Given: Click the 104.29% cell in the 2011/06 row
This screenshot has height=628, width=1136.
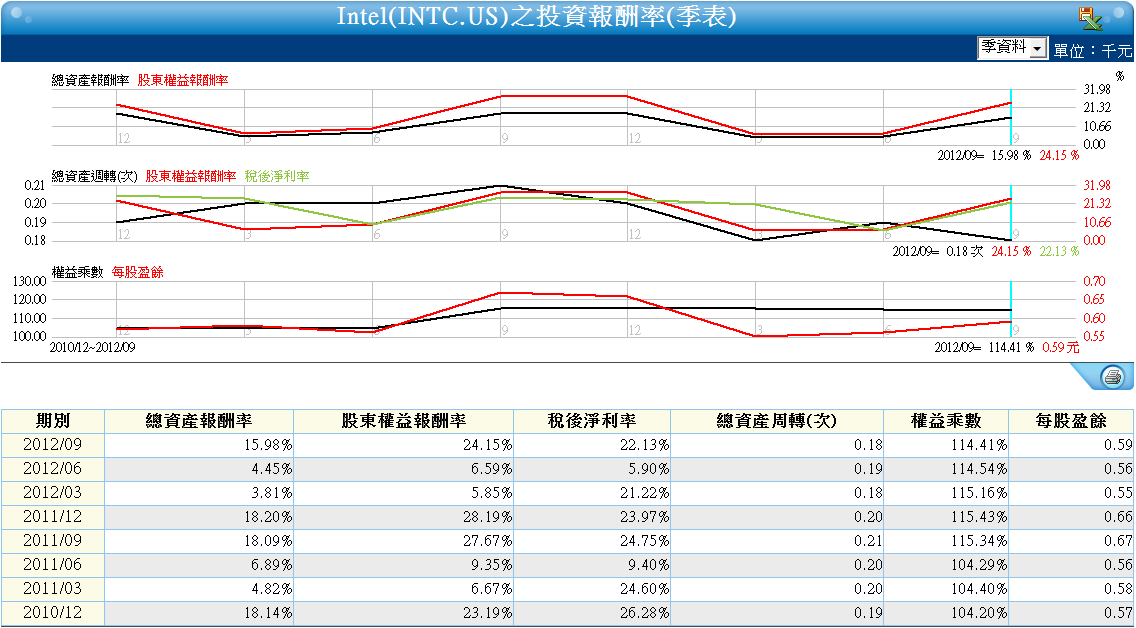Looking at the screenshot, I should pyautogui.click(x=946, y=565).
